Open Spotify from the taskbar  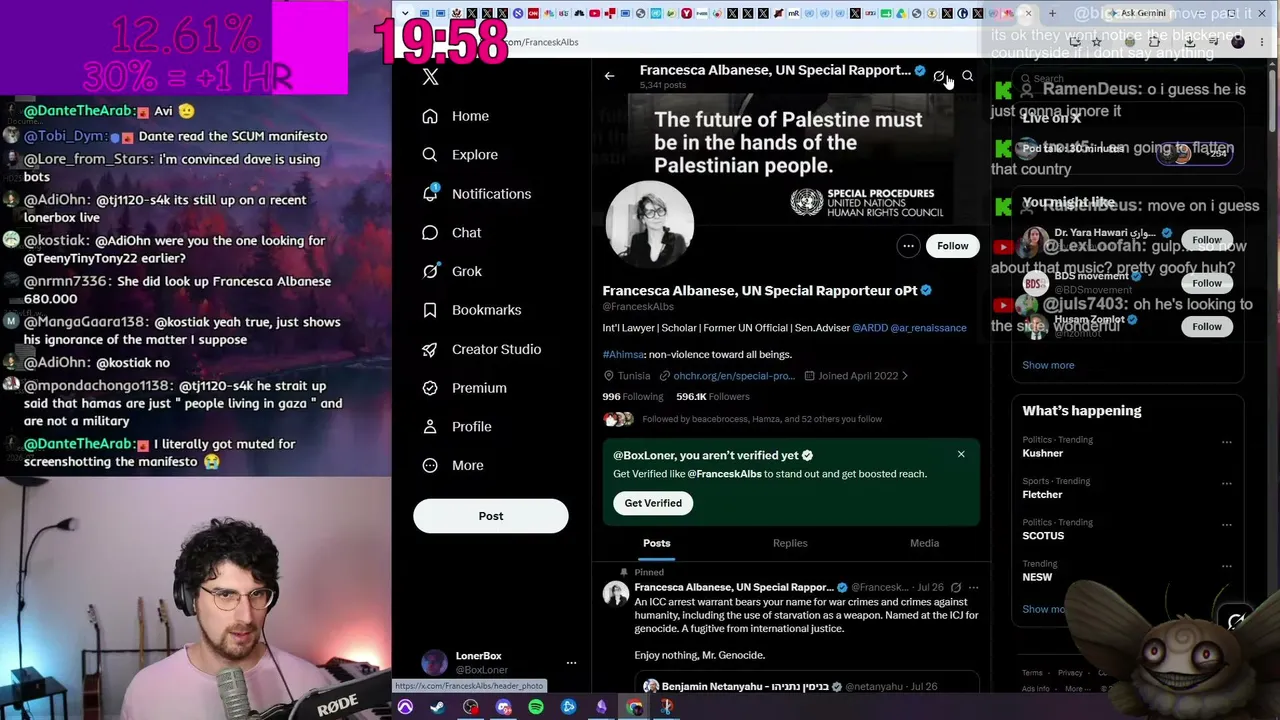536,707
